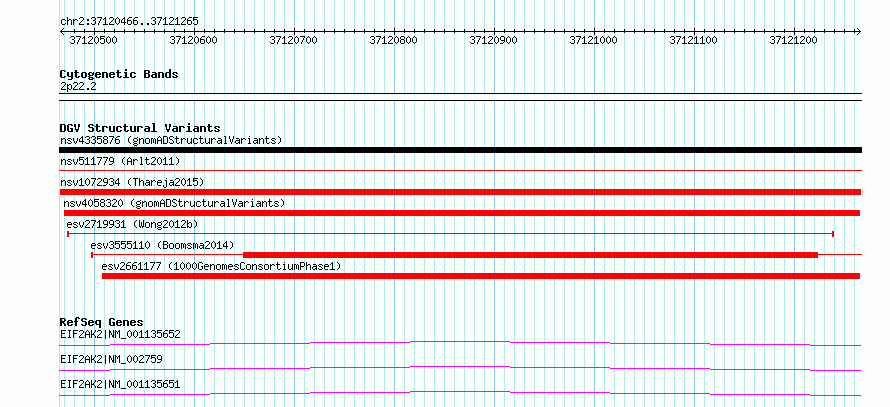Open variant label esv2661177 (1000GenomesConsortiumPhase1)
This screenshot has width=890, height=407.
pos(221,266)
